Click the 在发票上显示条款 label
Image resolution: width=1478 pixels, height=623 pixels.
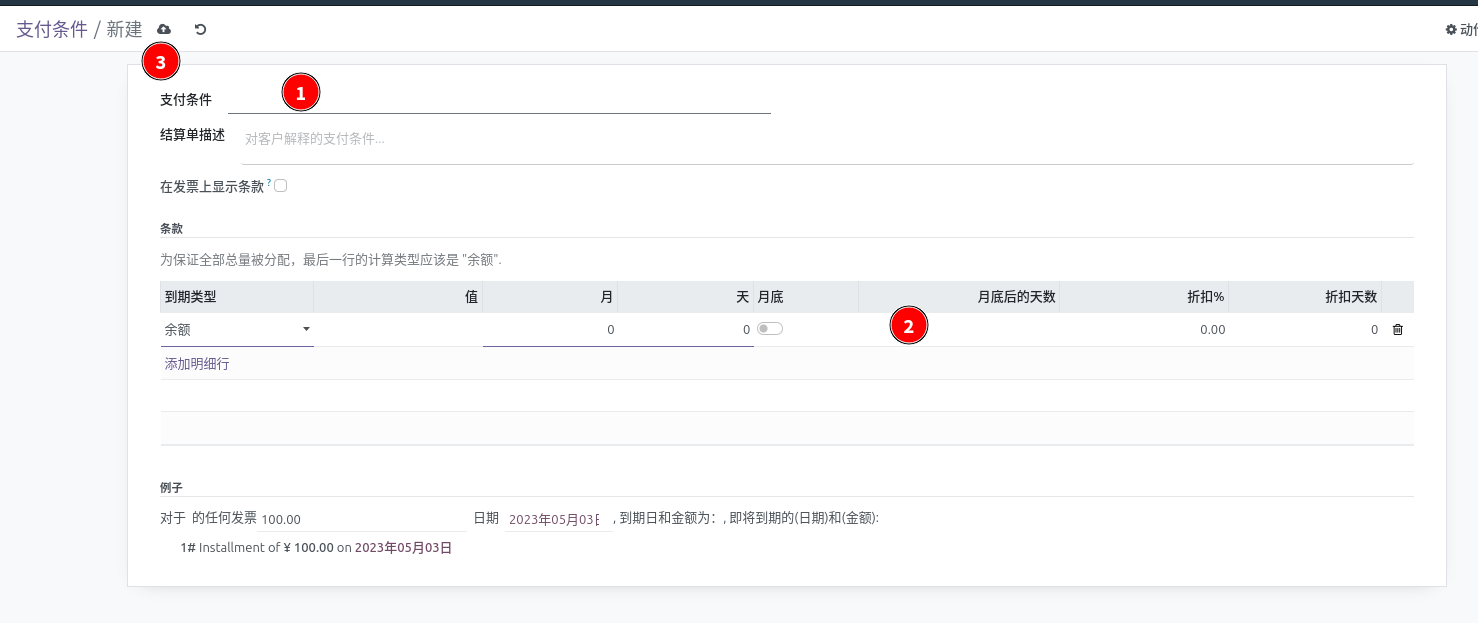212,187
